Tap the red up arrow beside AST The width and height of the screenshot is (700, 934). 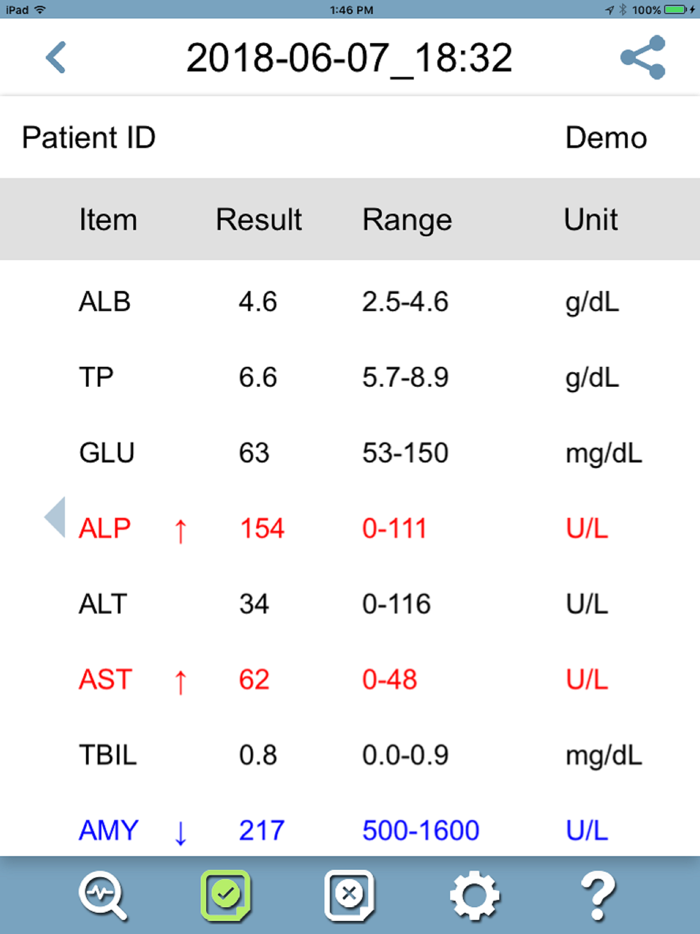(x=180, y=681)
